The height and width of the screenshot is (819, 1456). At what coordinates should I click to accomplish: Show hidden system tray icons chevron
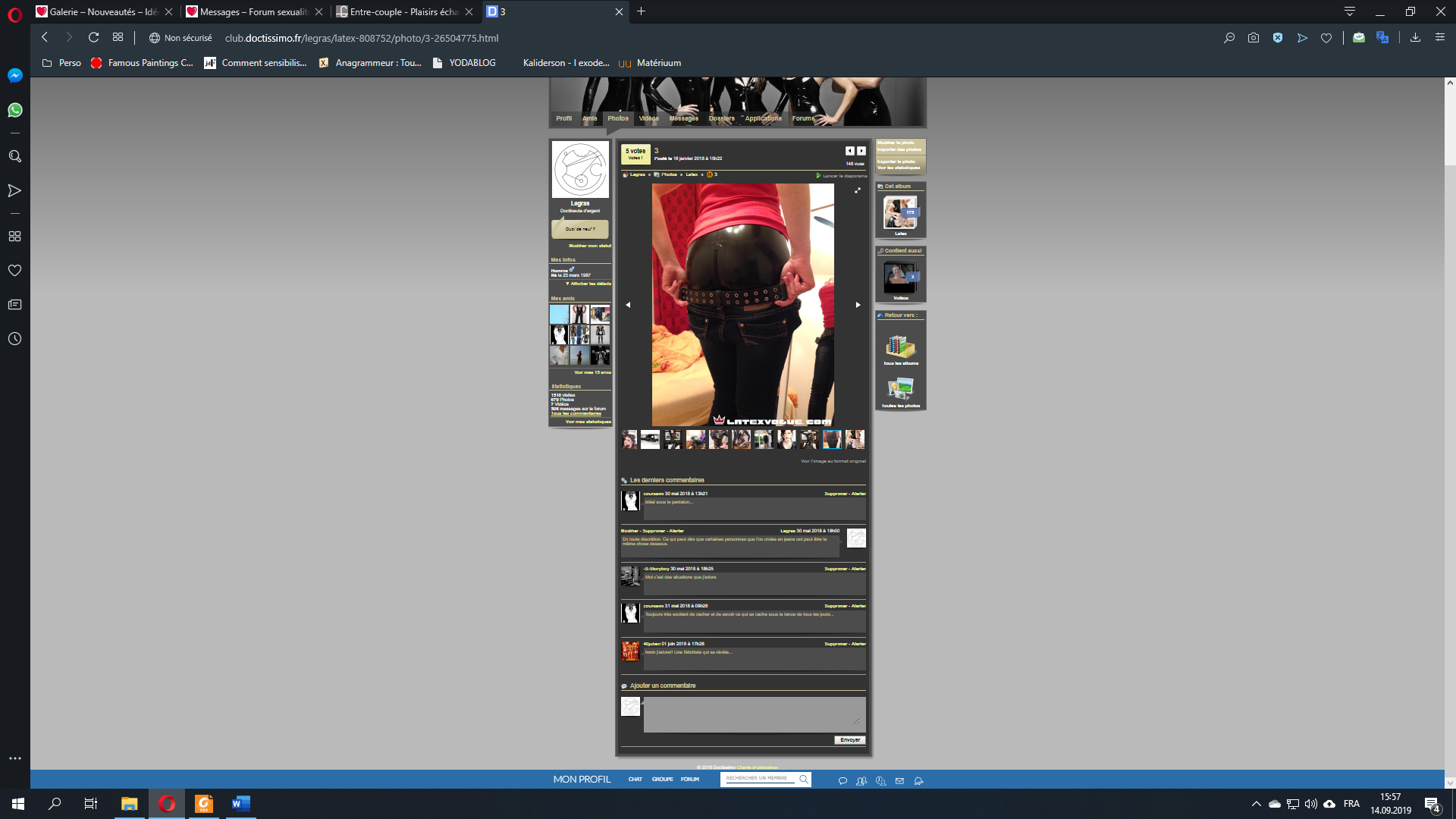(x=1256, y=804)
